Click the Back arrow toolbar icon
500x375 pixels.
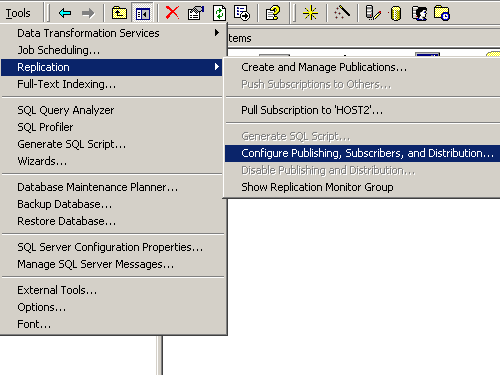click(65, 13)
